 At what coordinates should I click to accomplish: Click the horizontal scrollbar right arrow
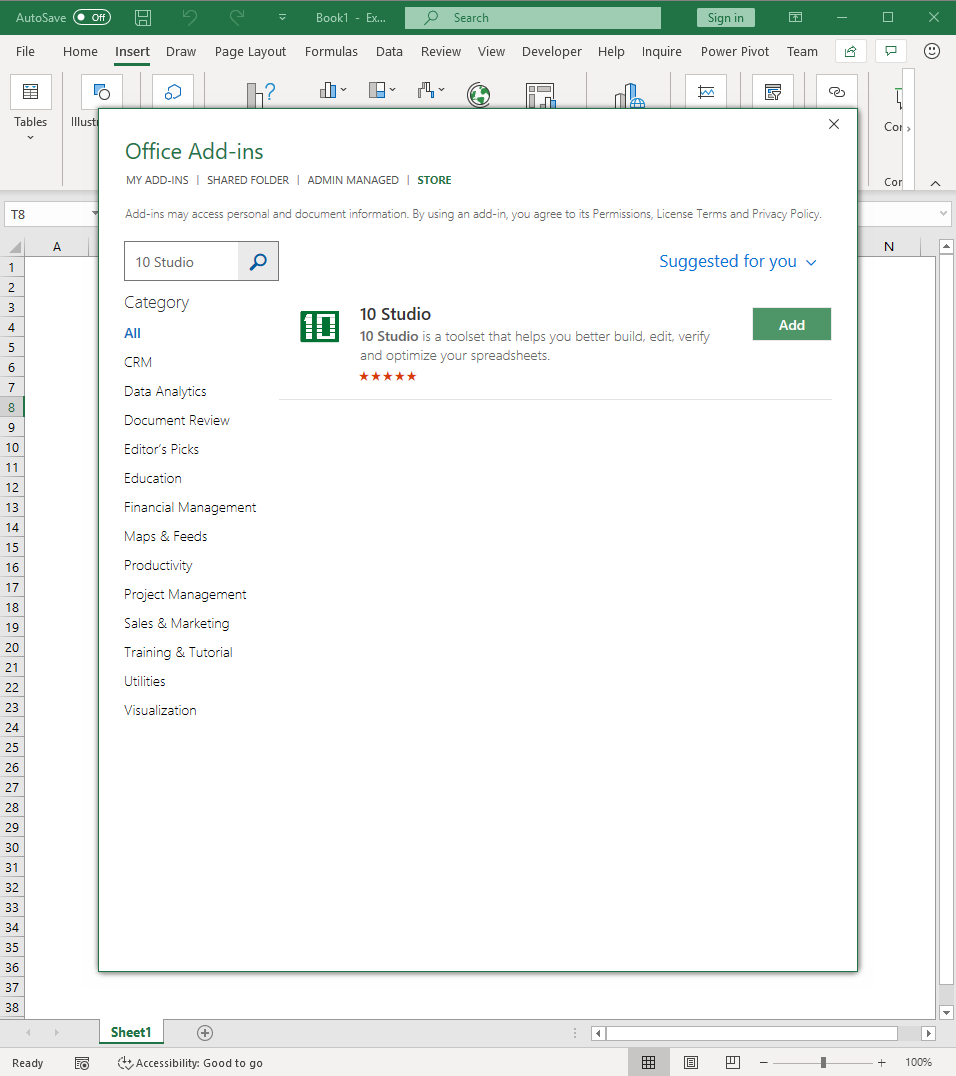click(928, 1033)
